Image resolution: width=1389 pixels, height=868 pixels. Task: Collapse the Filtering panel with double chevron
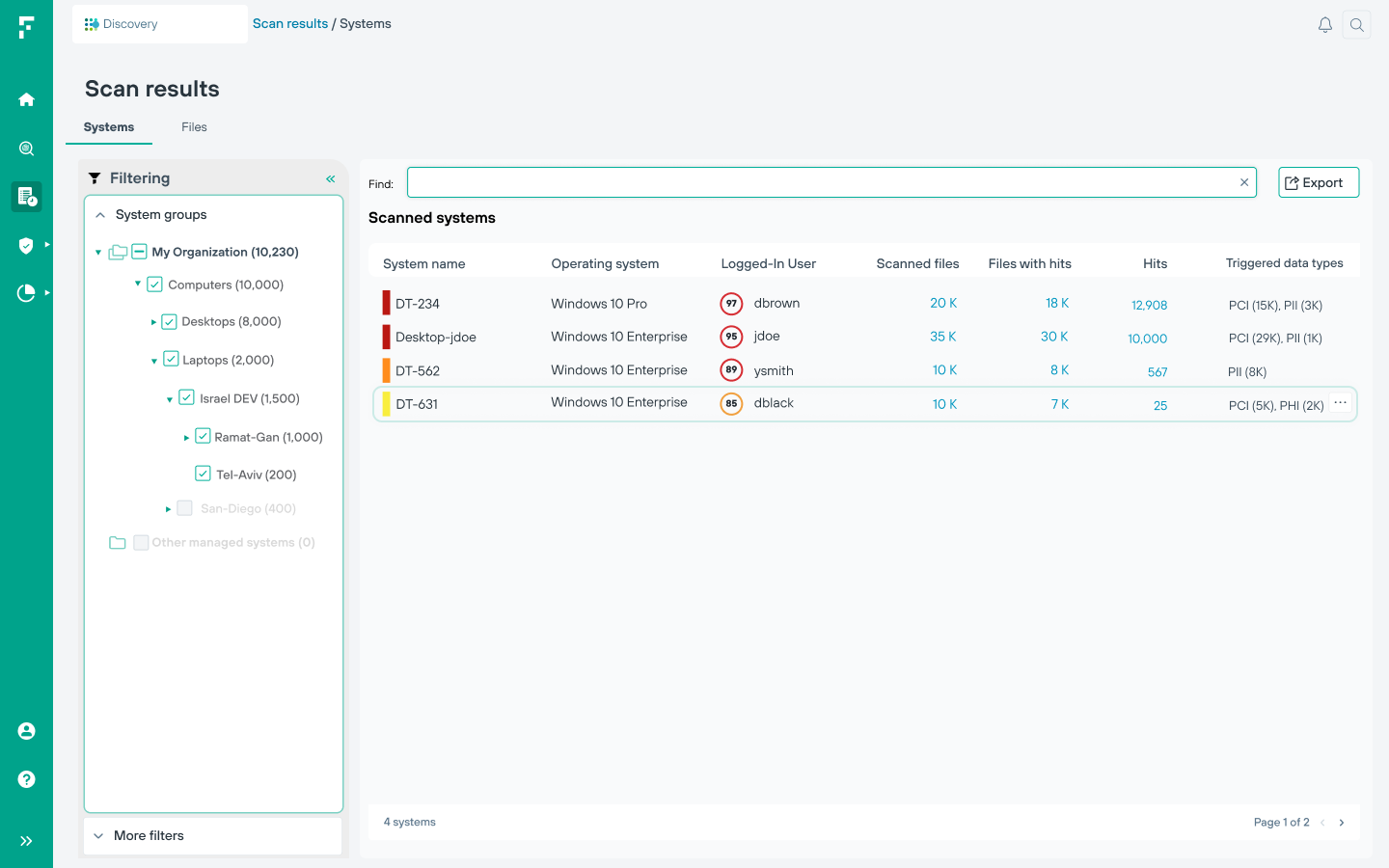pos(331,178)
